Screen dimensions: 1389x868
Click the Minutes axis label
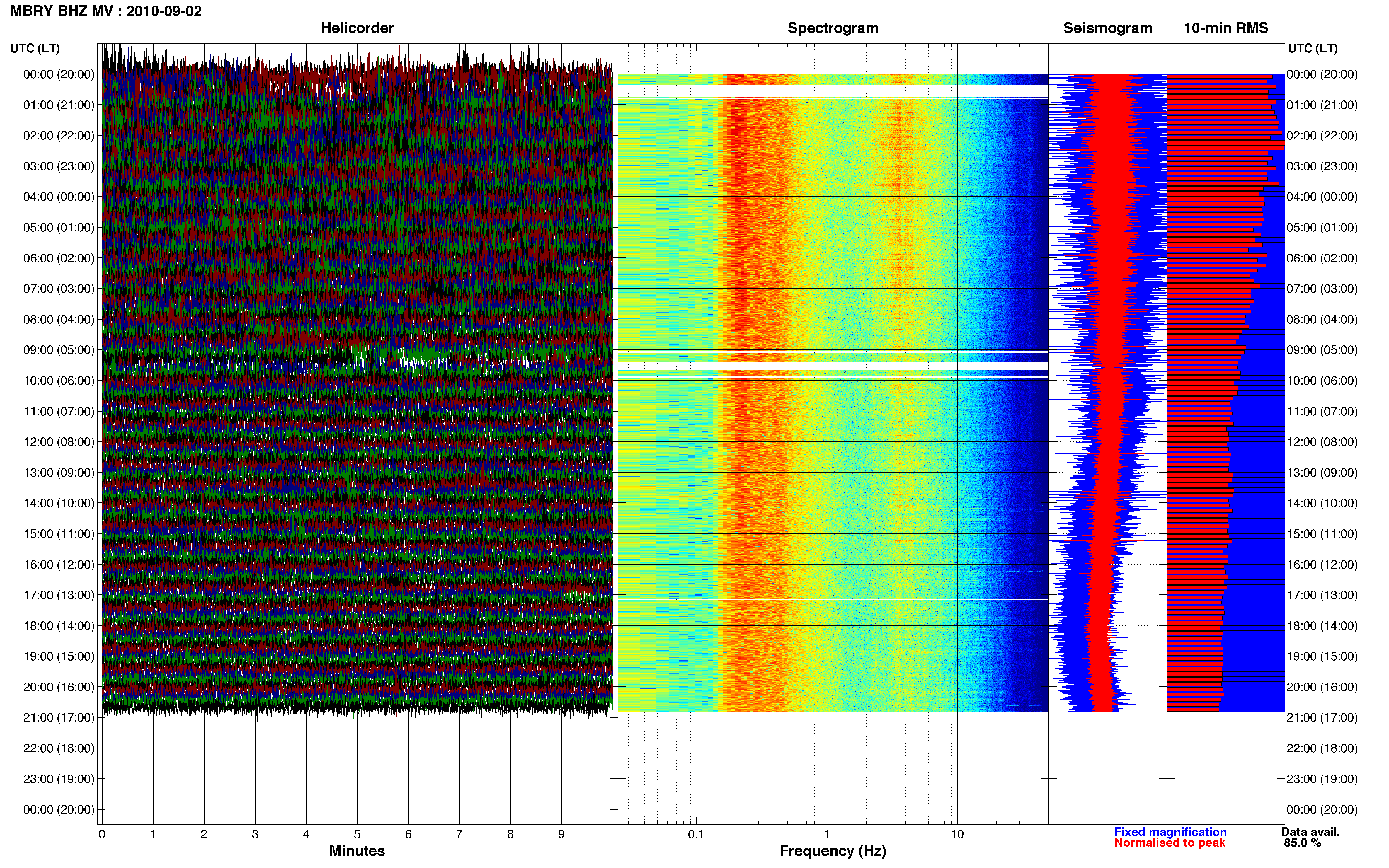[x=357, y=851]
